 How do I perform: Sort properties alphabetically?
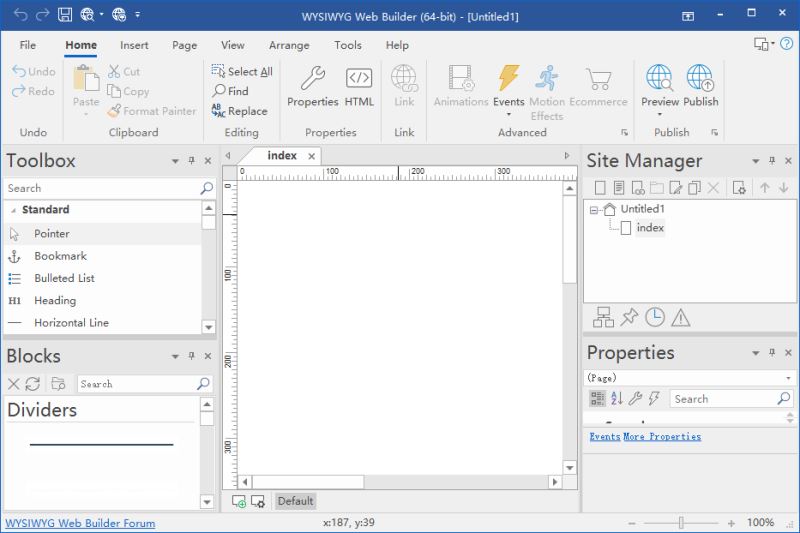(616, 399)
